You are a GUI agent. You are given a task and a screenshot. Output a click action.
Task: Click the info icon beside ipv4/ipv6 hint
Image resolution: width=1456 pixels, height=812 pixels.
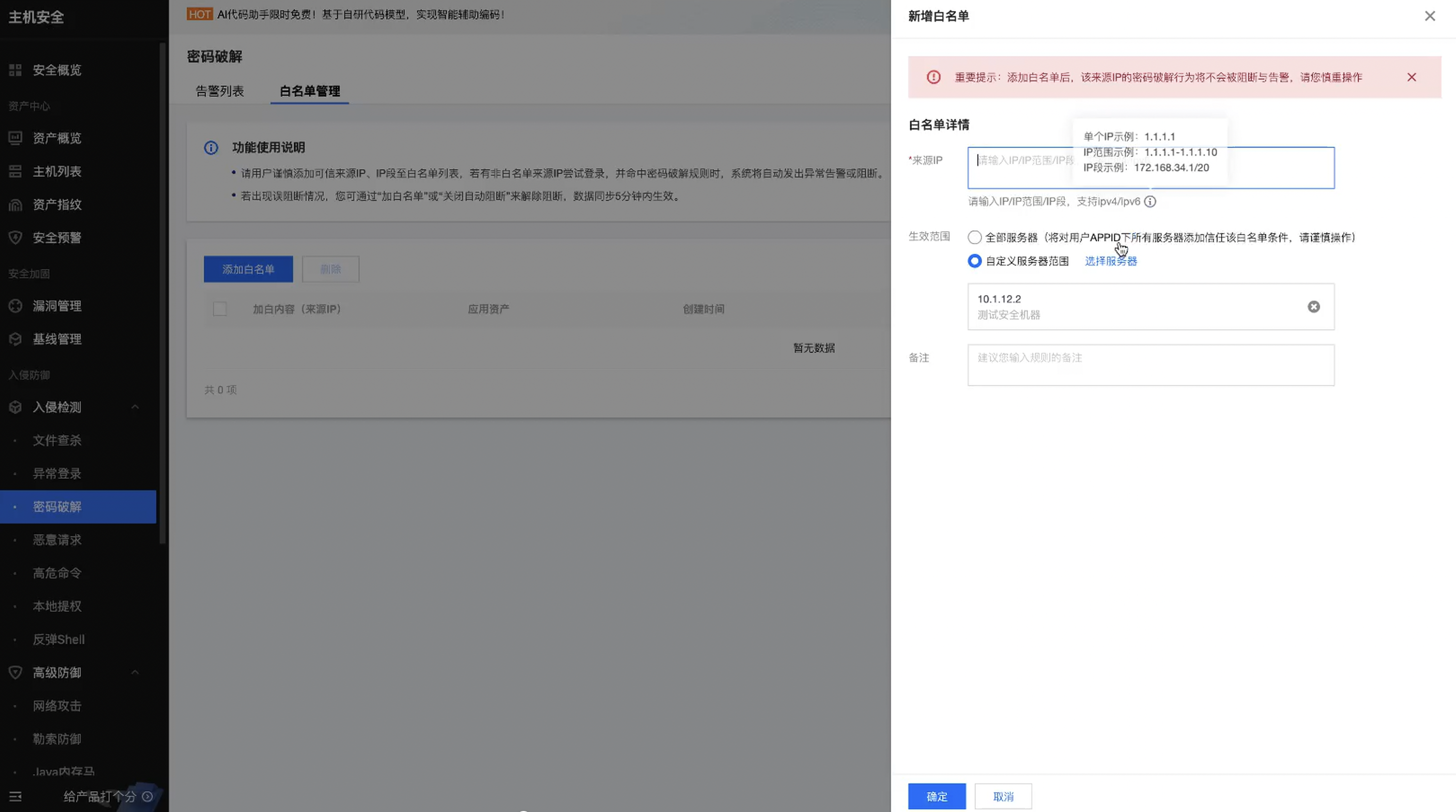(1150, 202)
